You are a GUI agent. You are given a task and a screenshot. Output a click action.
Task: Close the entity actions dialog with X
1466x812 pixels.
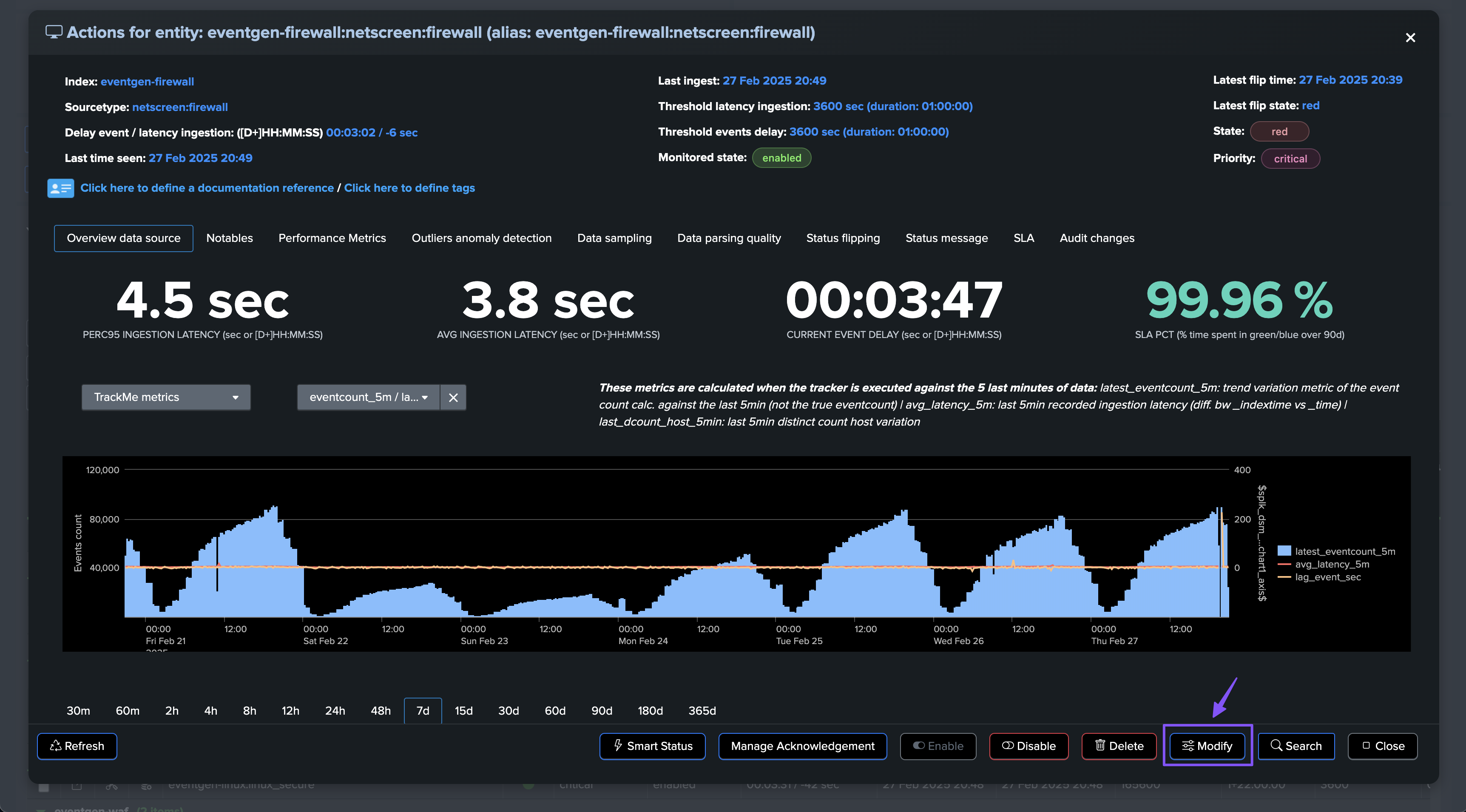pos(1410,37)
